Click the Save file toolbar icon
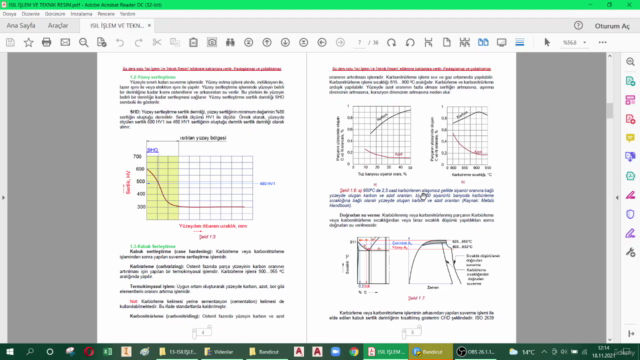 click(10, 42)
